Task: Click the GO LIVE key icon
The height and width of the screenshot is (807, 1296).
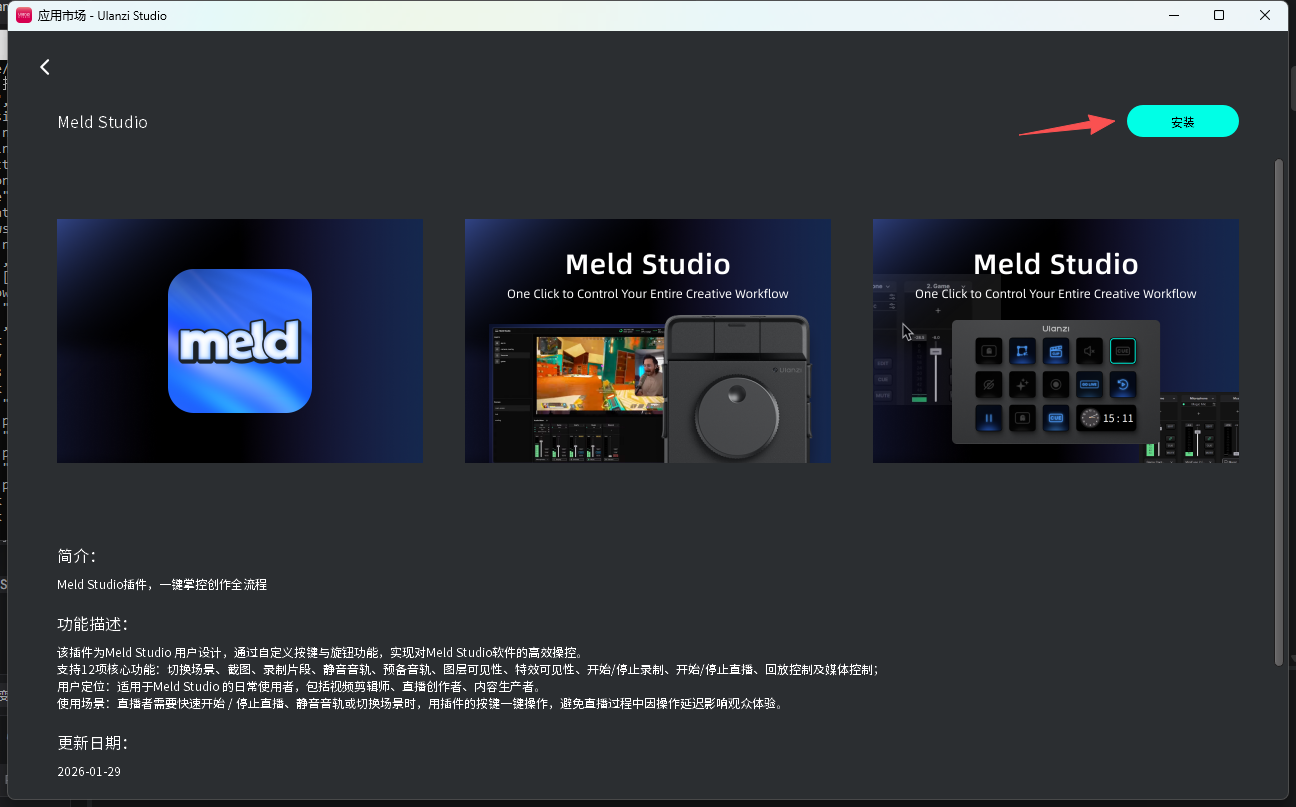Action: 1089,384
